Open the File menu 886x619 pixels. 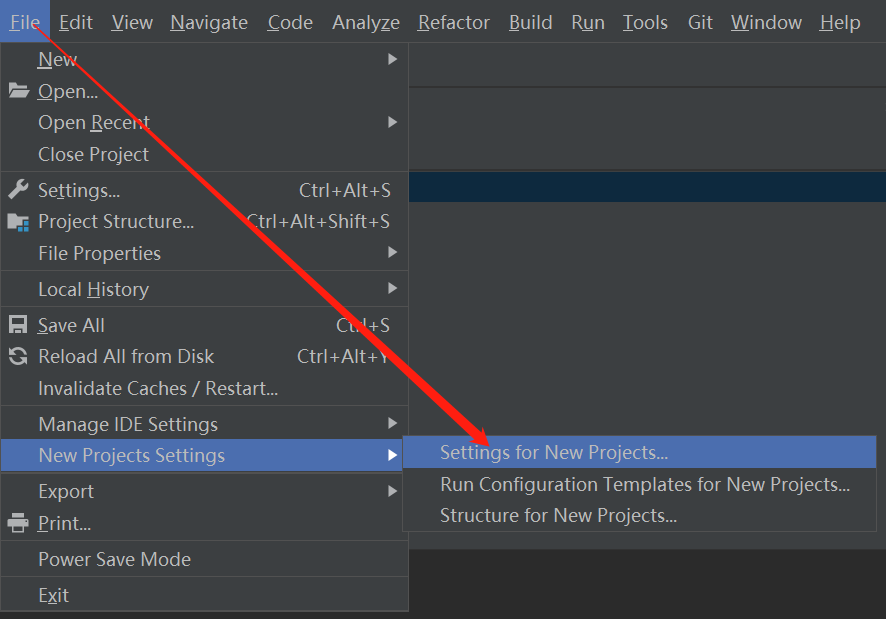[25, 22]
